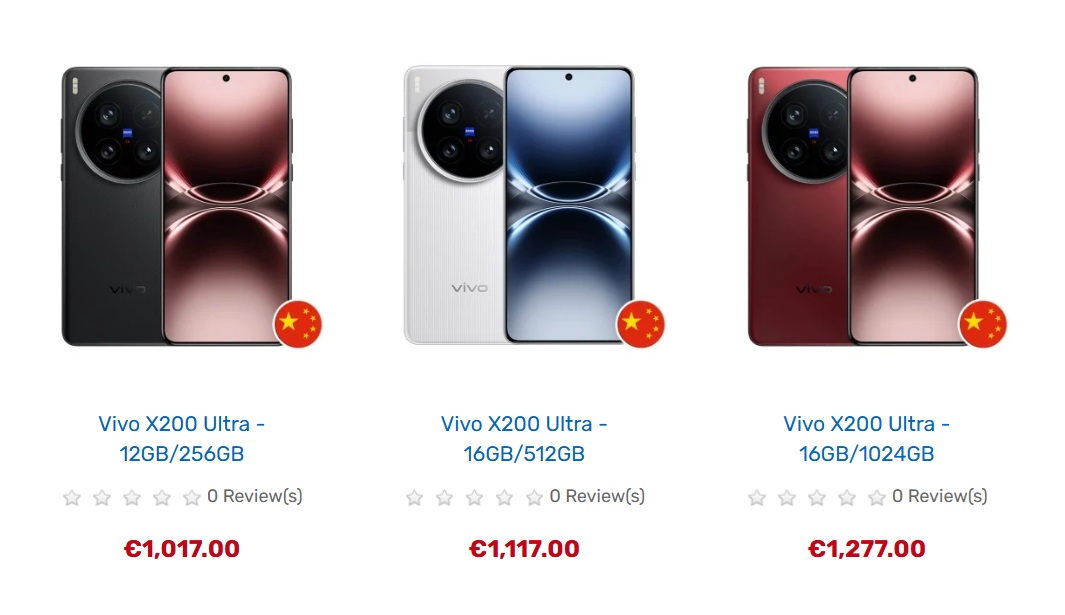
Task: Click 0 Review(s) under the 16GB/512GB model
Action: pos(597,497)
